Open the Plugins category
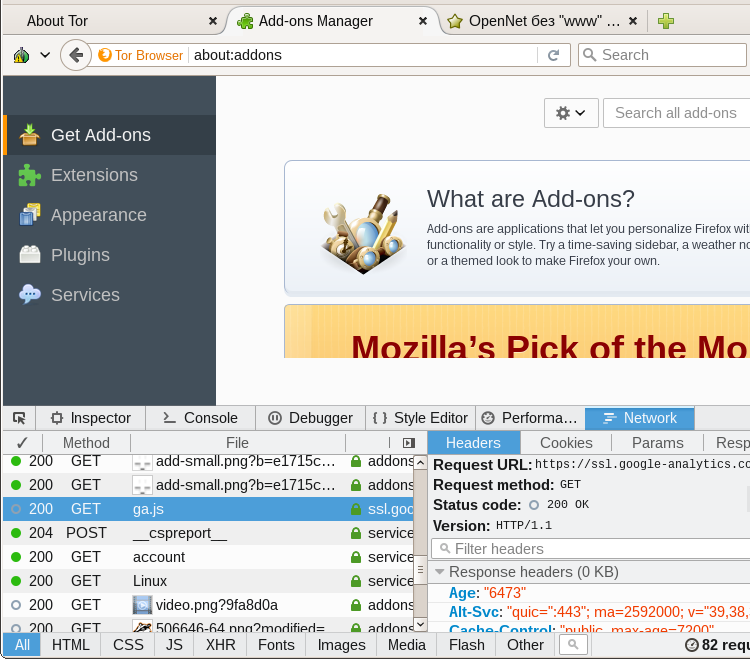This screenshot has height=659, width=750. [110, 255]
